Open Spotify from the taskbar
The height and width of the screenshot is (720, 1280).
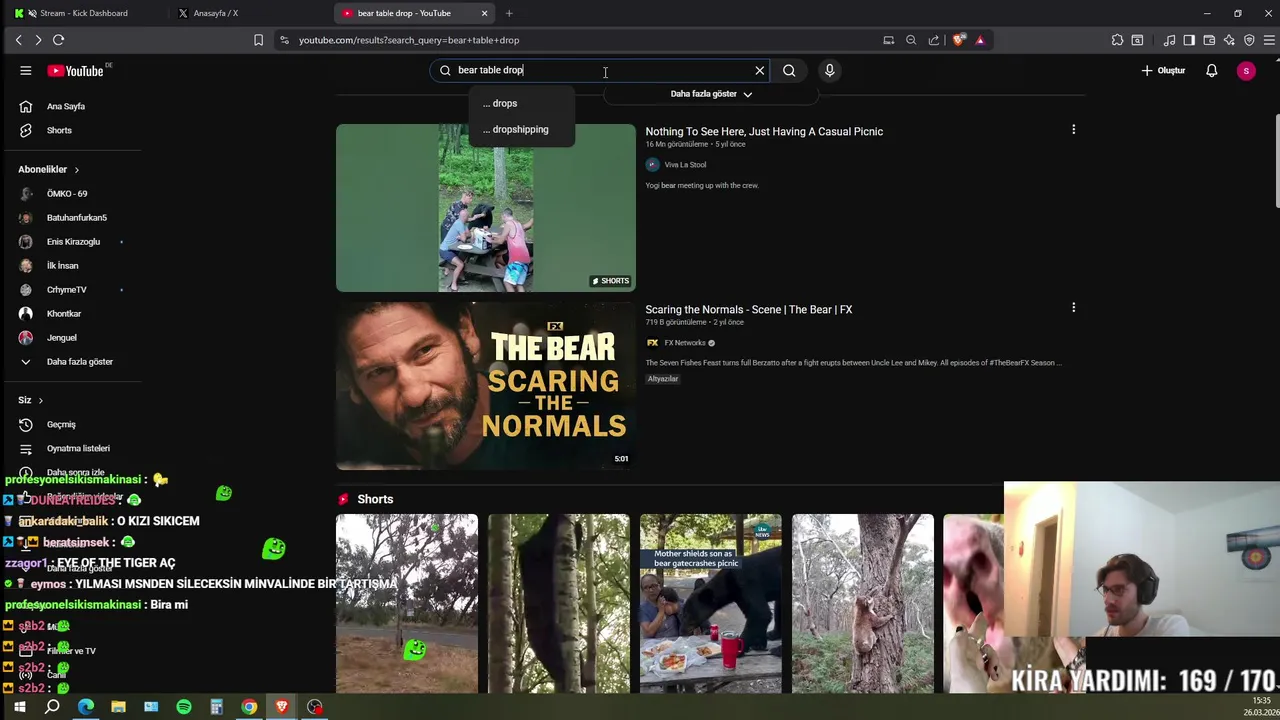184,707
